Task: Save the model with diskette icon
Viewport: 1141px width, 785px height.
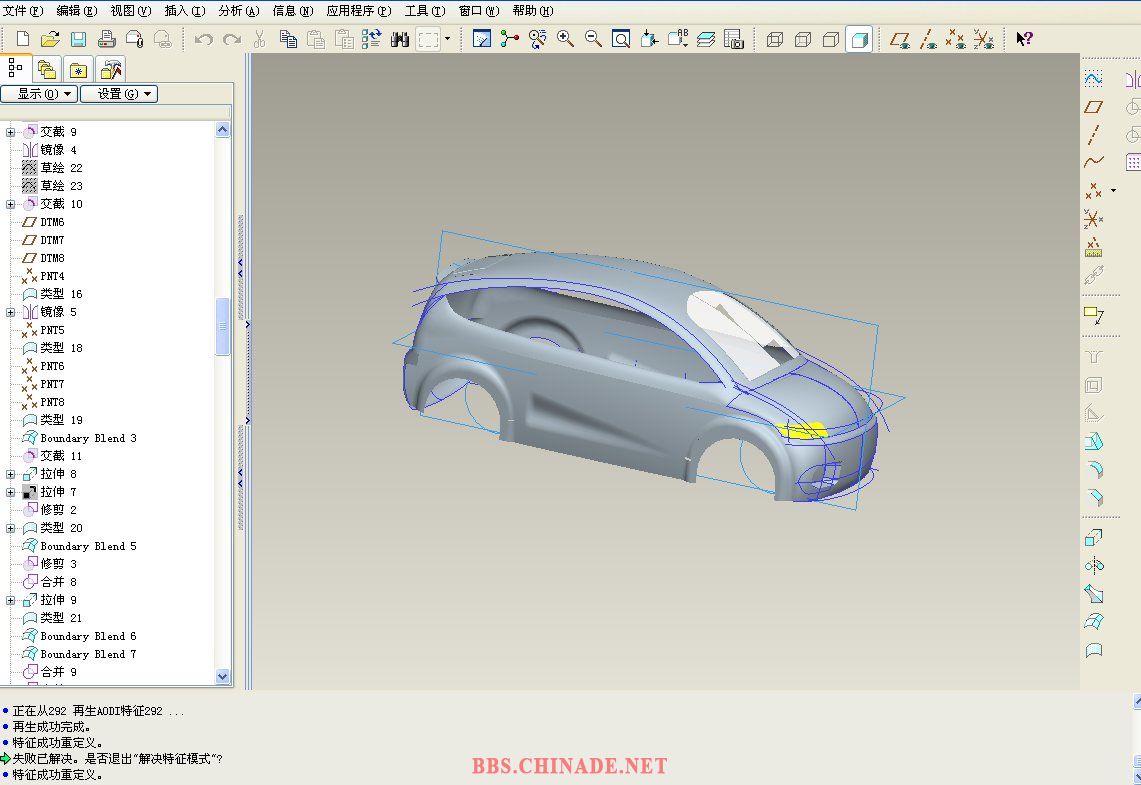Action: [x=78, y=39]
